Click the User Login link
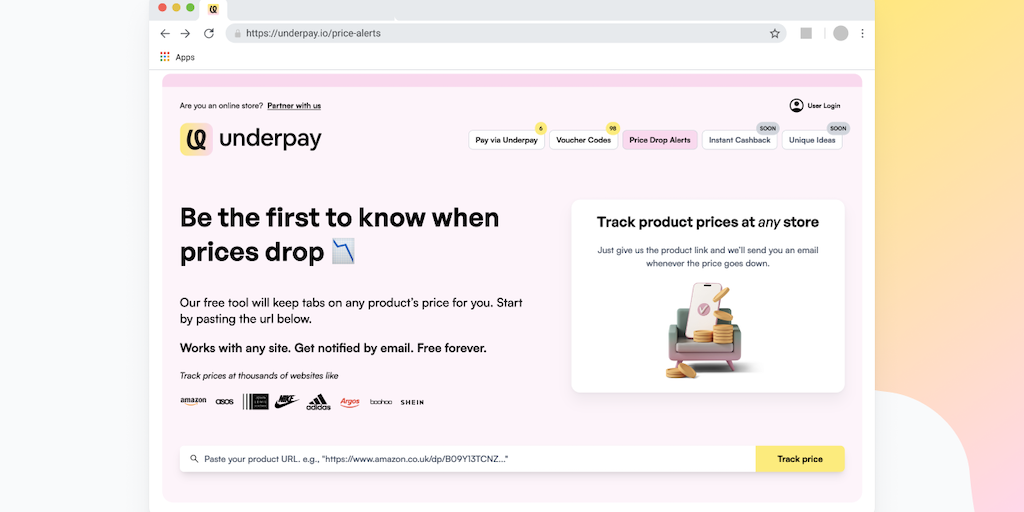Viewport: 1024px width, 512px height. pos(824,106)
